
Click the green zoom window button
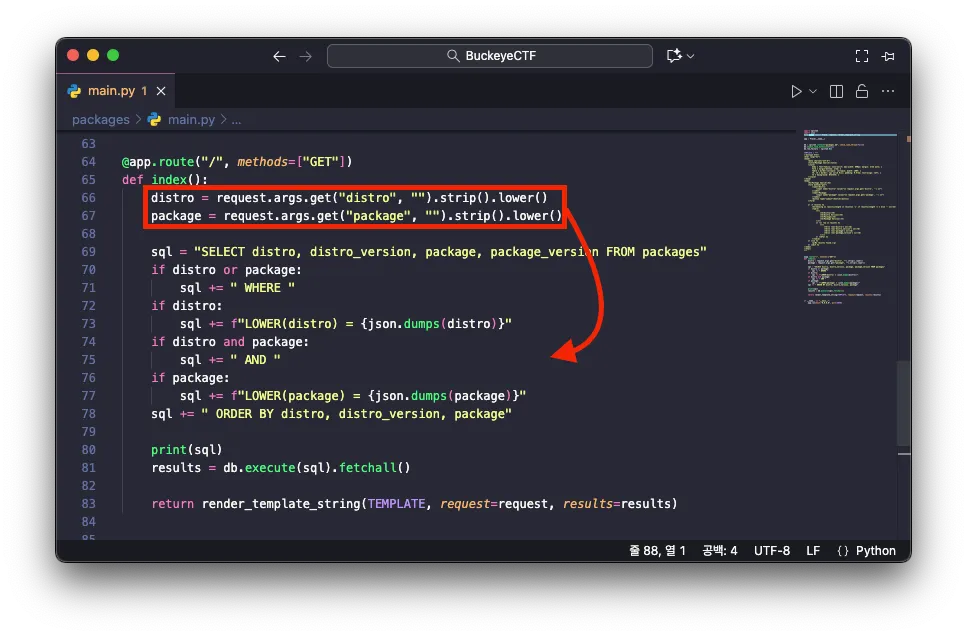click(x=113, y=55)
